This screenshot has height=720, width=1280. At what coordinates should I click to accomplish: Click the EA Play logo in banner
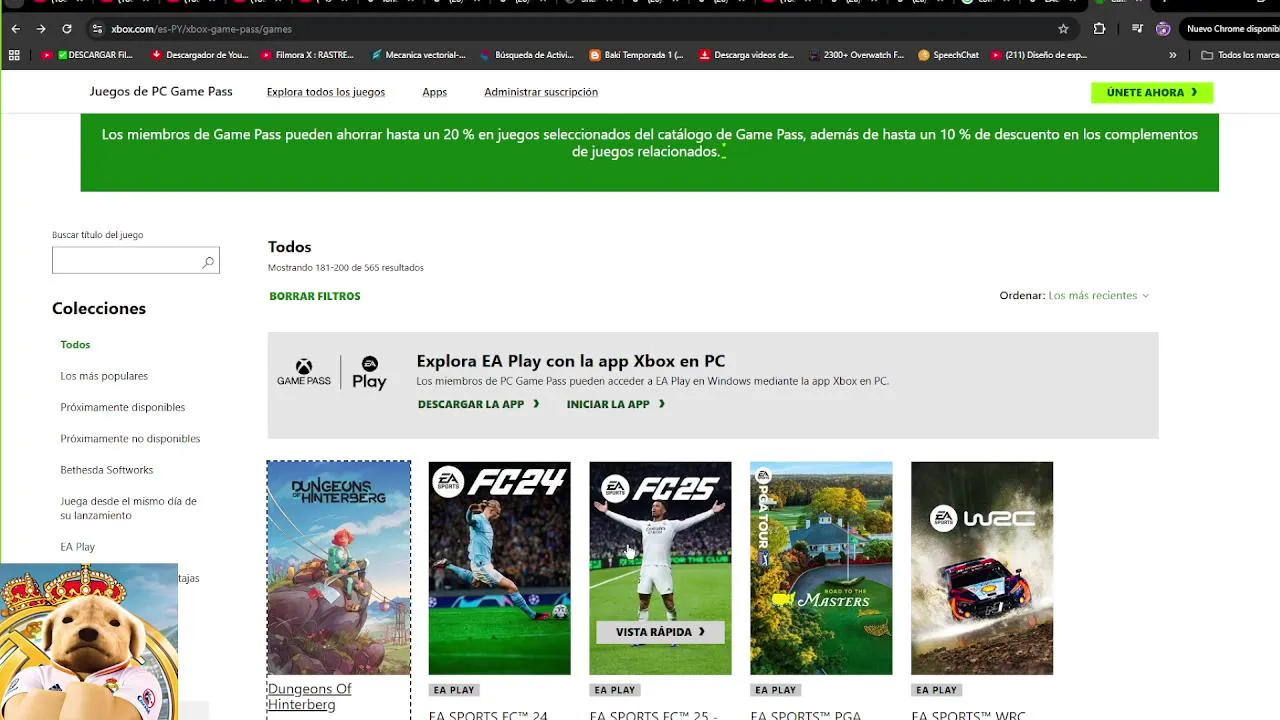pyautogui.click(x=369, y=373)
